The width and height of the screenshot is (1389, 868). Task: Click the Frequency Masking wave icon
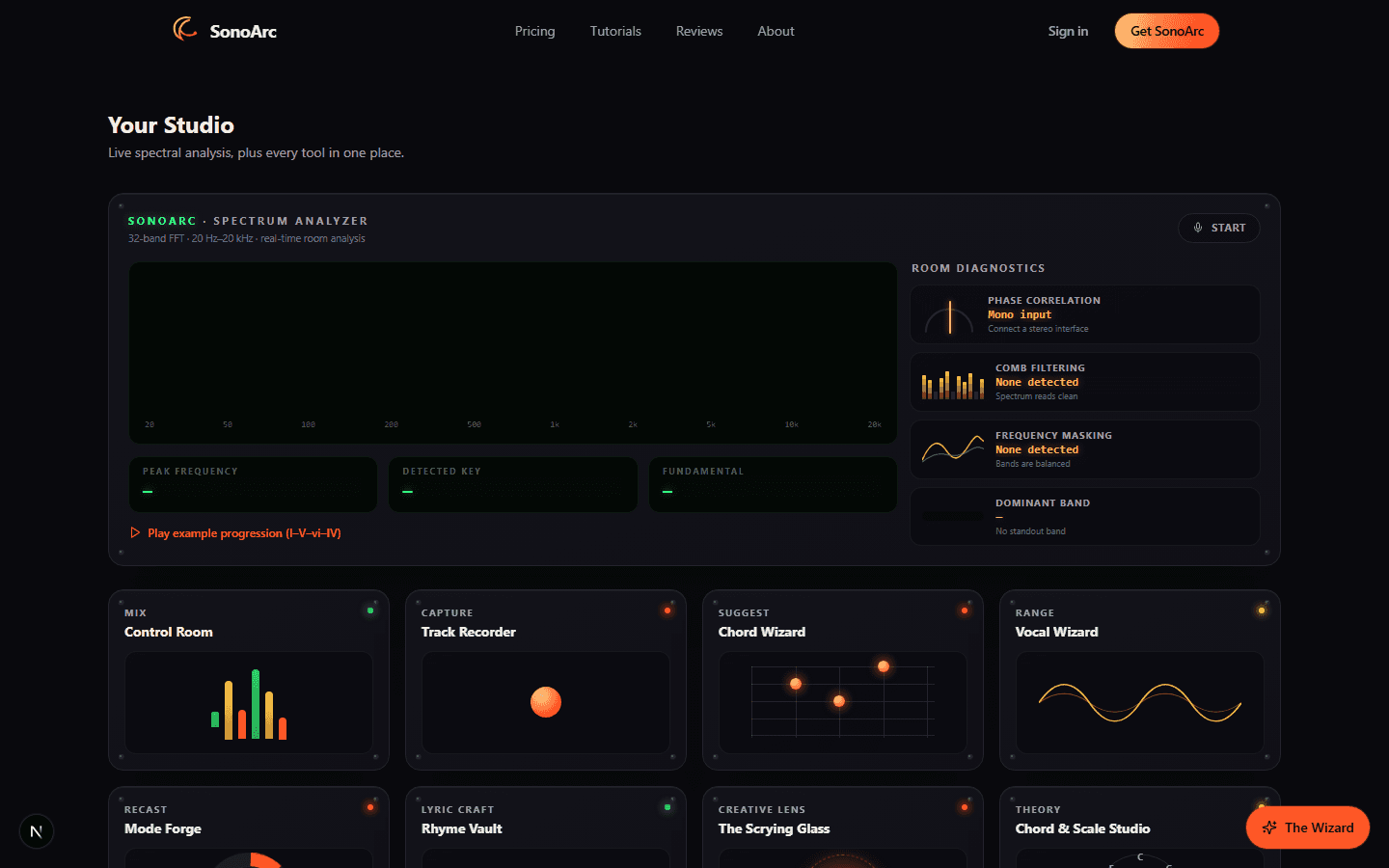953,448
